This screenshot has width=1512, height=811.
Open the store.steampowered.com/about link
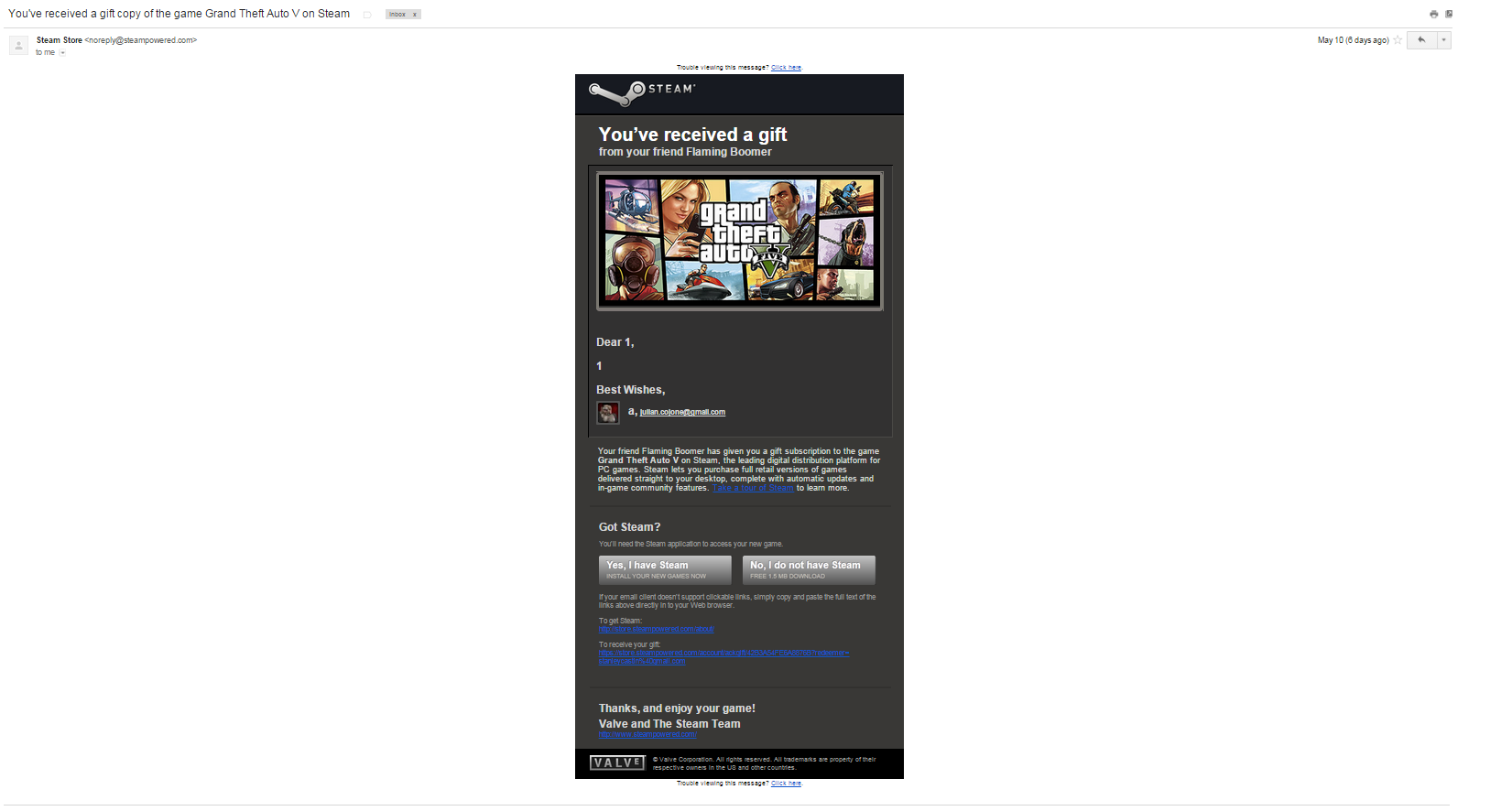[x=656, y=629]
